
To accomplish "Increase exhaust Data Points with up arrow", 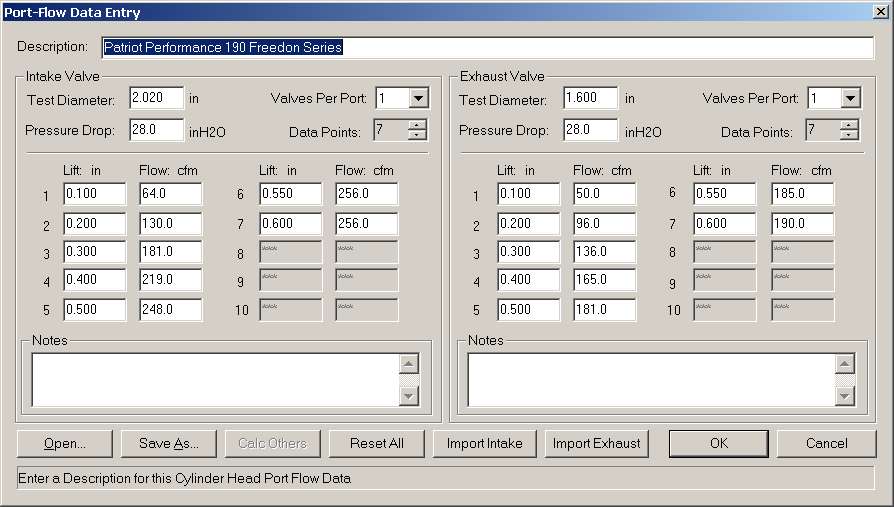I will tap(849, 125).
